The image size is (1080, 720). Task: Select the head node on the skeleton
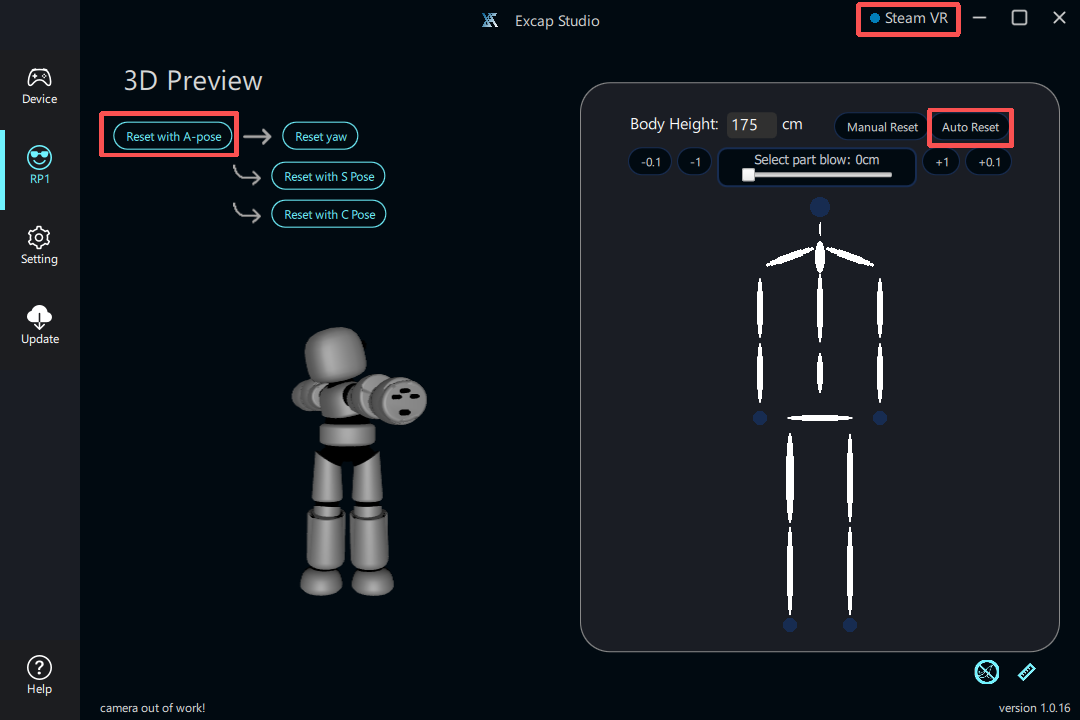(x=820, y=207)
